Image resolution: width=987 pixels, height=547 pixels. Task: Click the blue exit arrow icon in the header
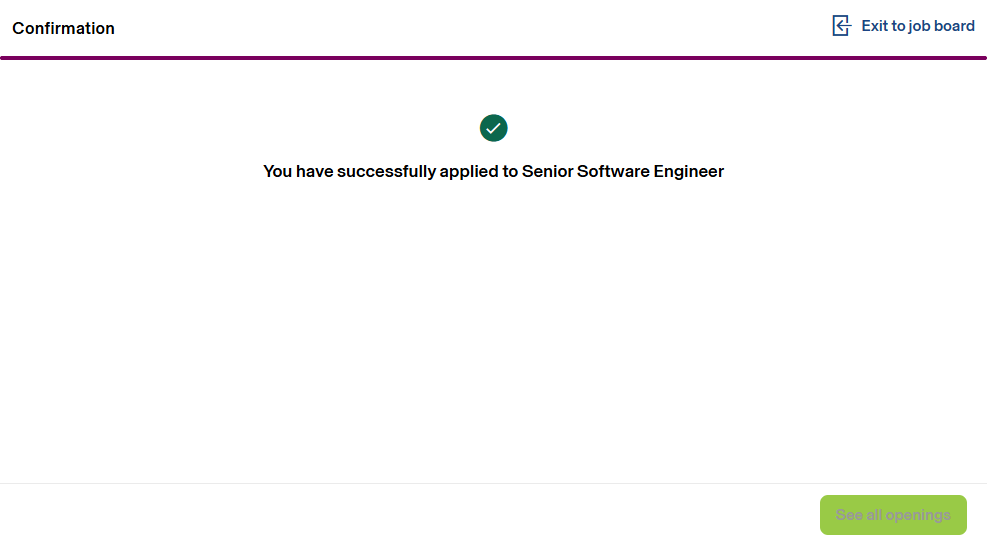pos(841,26)
